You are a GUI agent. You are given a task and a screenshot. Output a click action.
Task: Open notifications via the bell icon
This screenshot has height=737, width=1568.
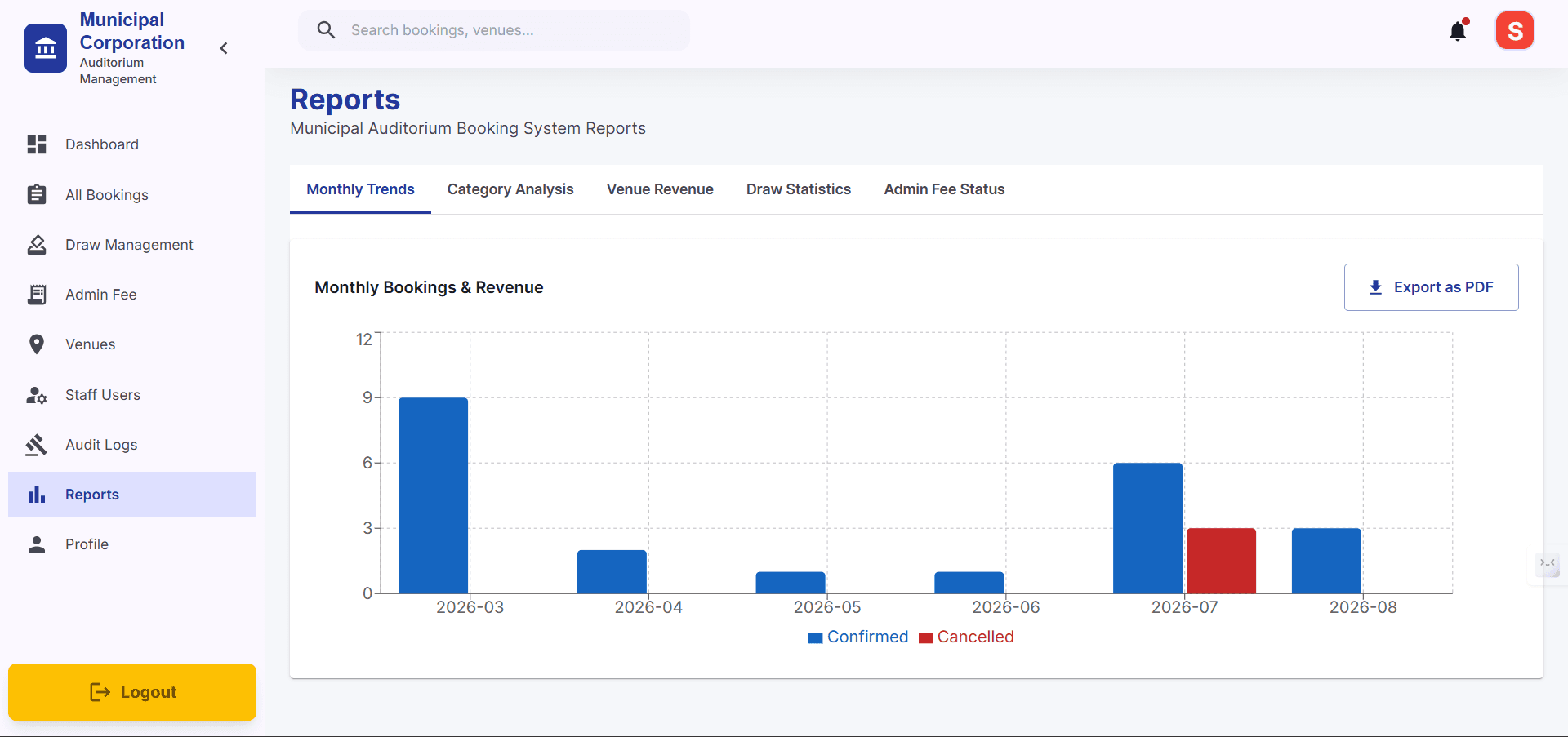(x=1458, y=31)
